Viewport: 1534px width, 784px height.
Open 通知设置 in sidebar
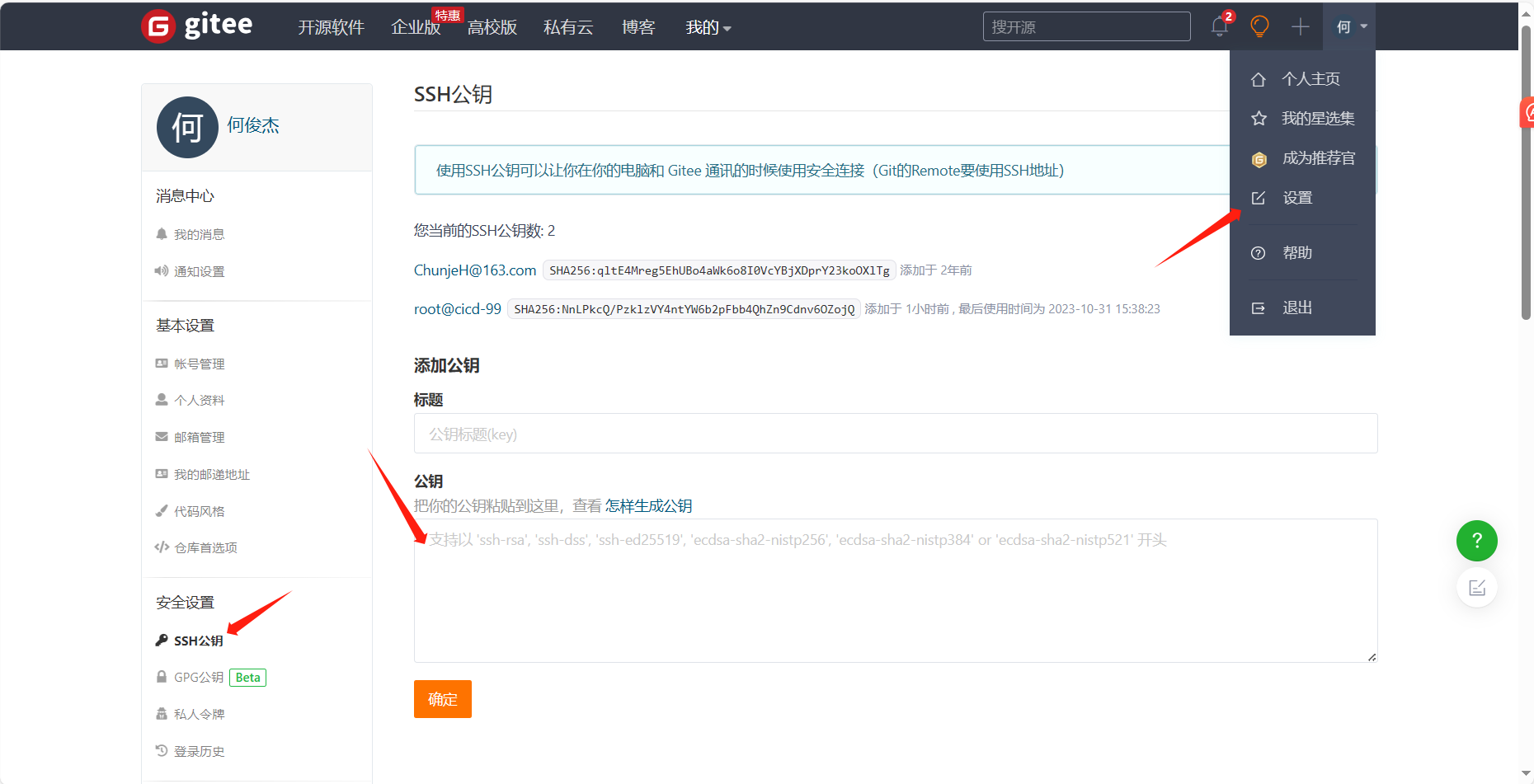199,272
